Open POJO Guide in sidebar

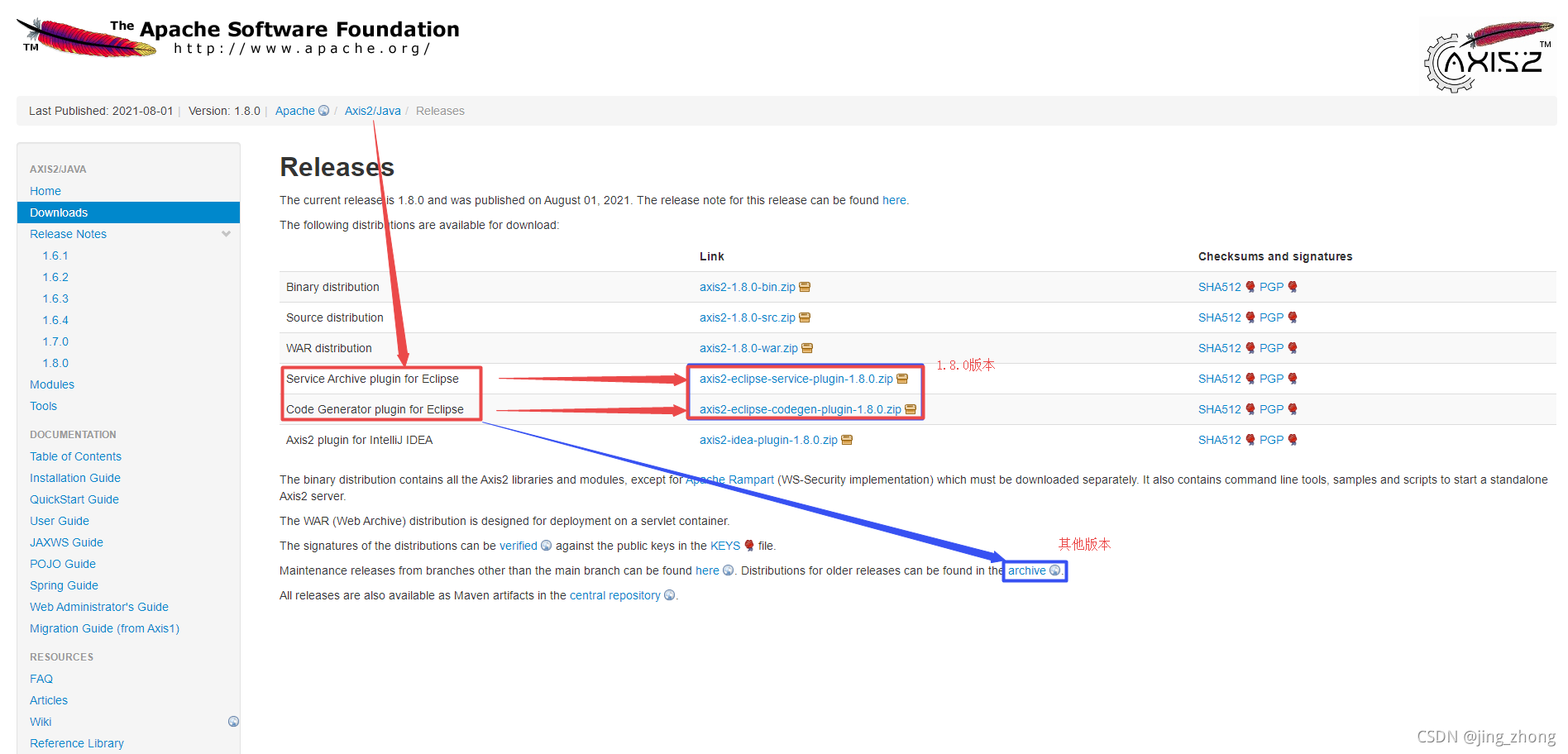tap(63, 564)
